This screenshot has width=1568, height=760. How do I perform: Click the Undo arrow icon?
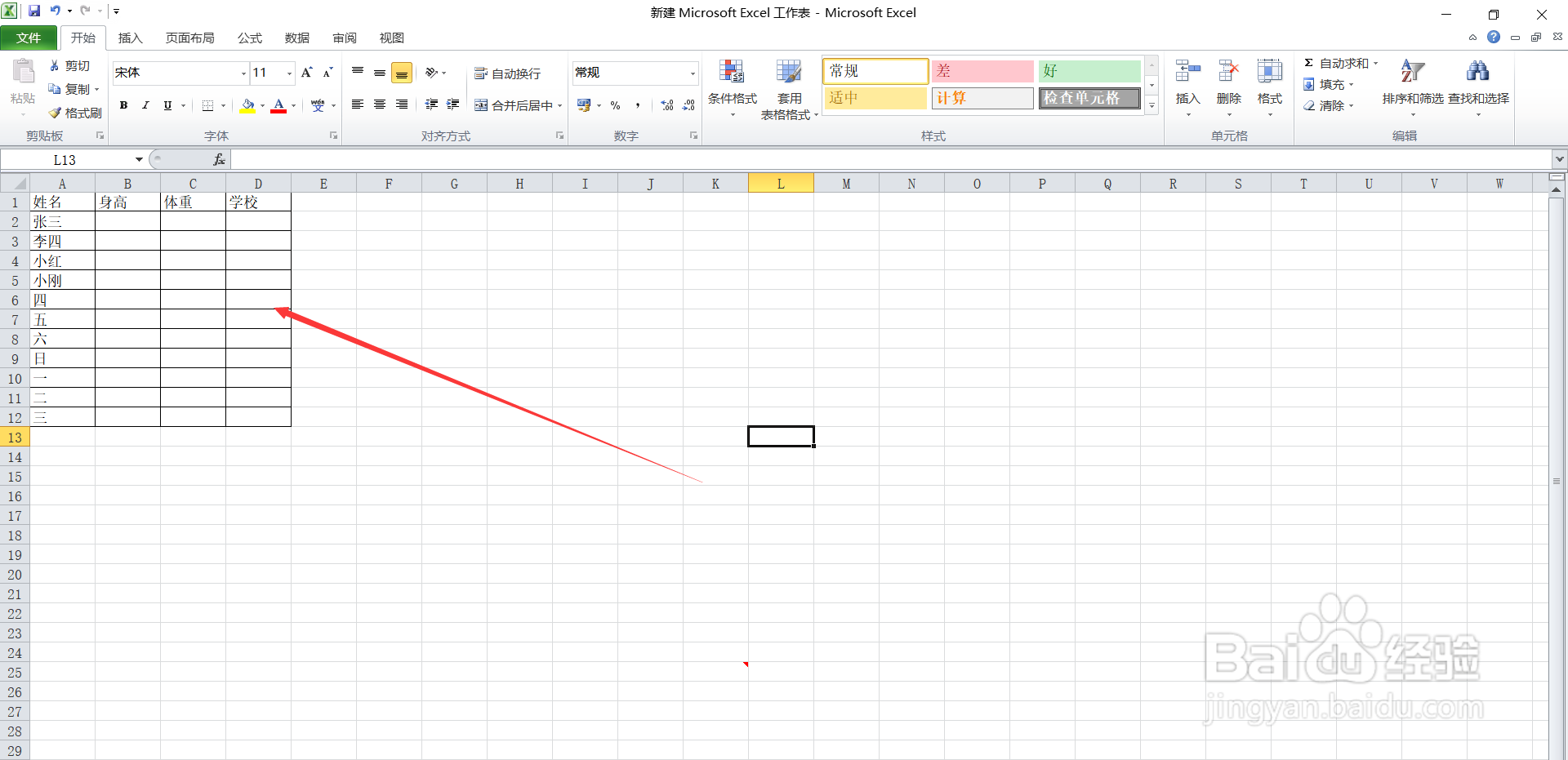56,11
